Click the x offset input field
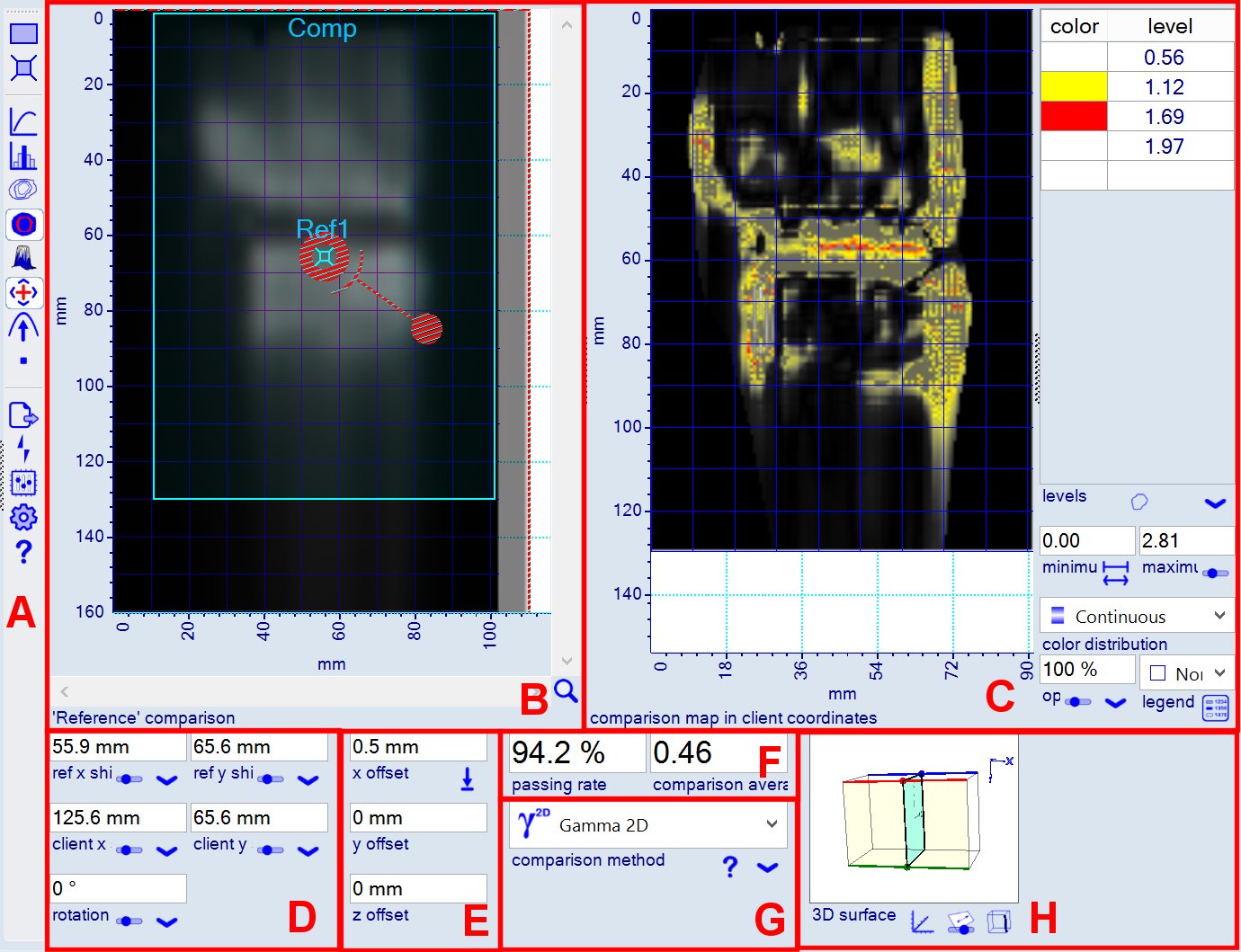Screen dimensions: 1241x952 pos(418,747)
